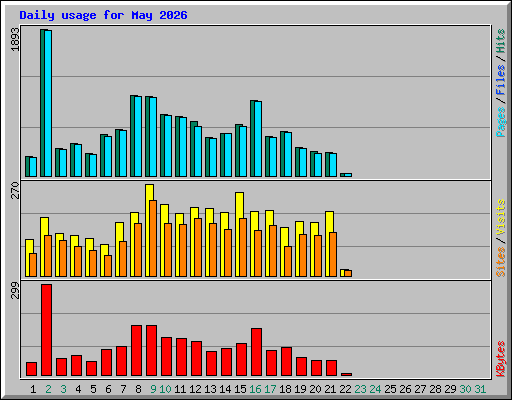Click day 14 on the x-axis
This screenshot has height=400, width=512.
(225, 389)
